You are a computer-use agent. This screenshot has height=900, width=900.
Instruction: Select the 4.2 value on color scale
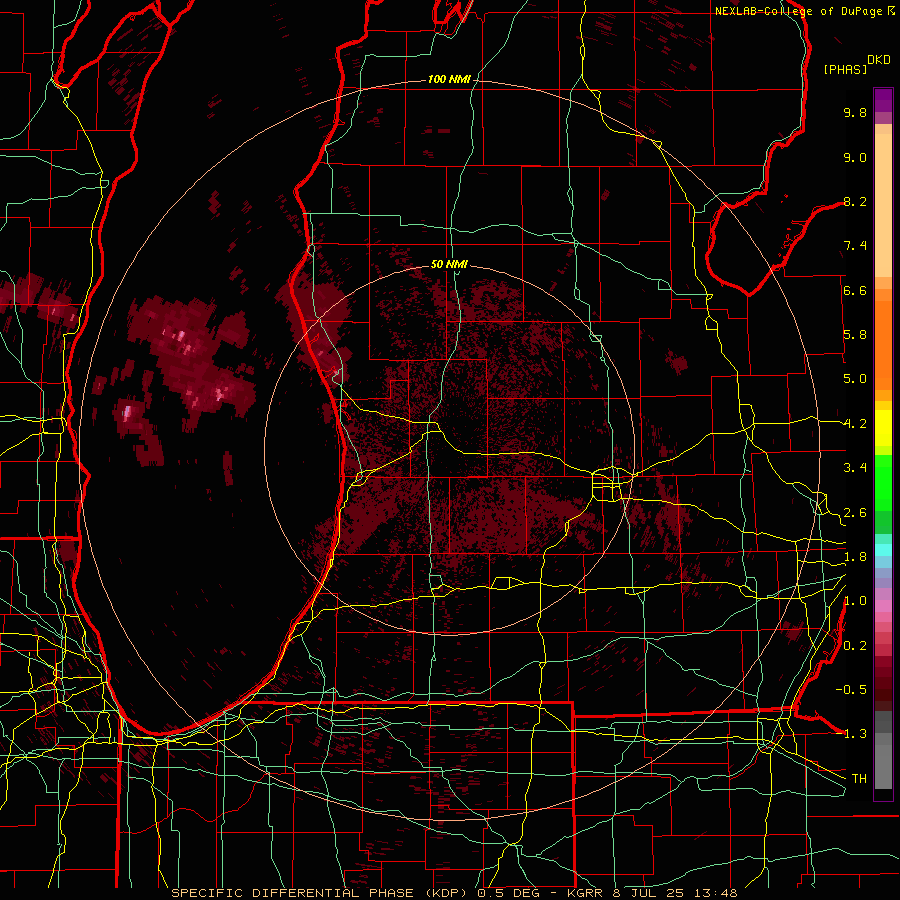tap(855, 424)
